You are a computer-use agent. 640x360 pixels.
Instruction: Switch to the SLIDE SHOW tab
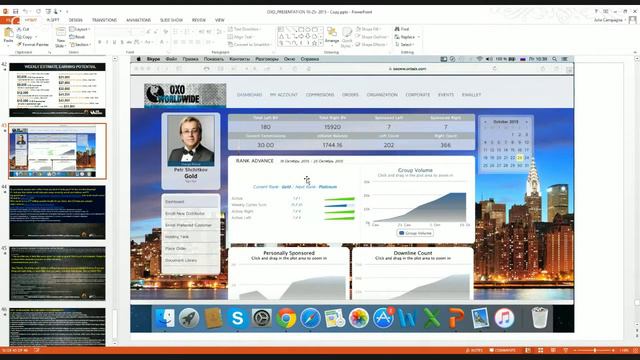[171, 20]
